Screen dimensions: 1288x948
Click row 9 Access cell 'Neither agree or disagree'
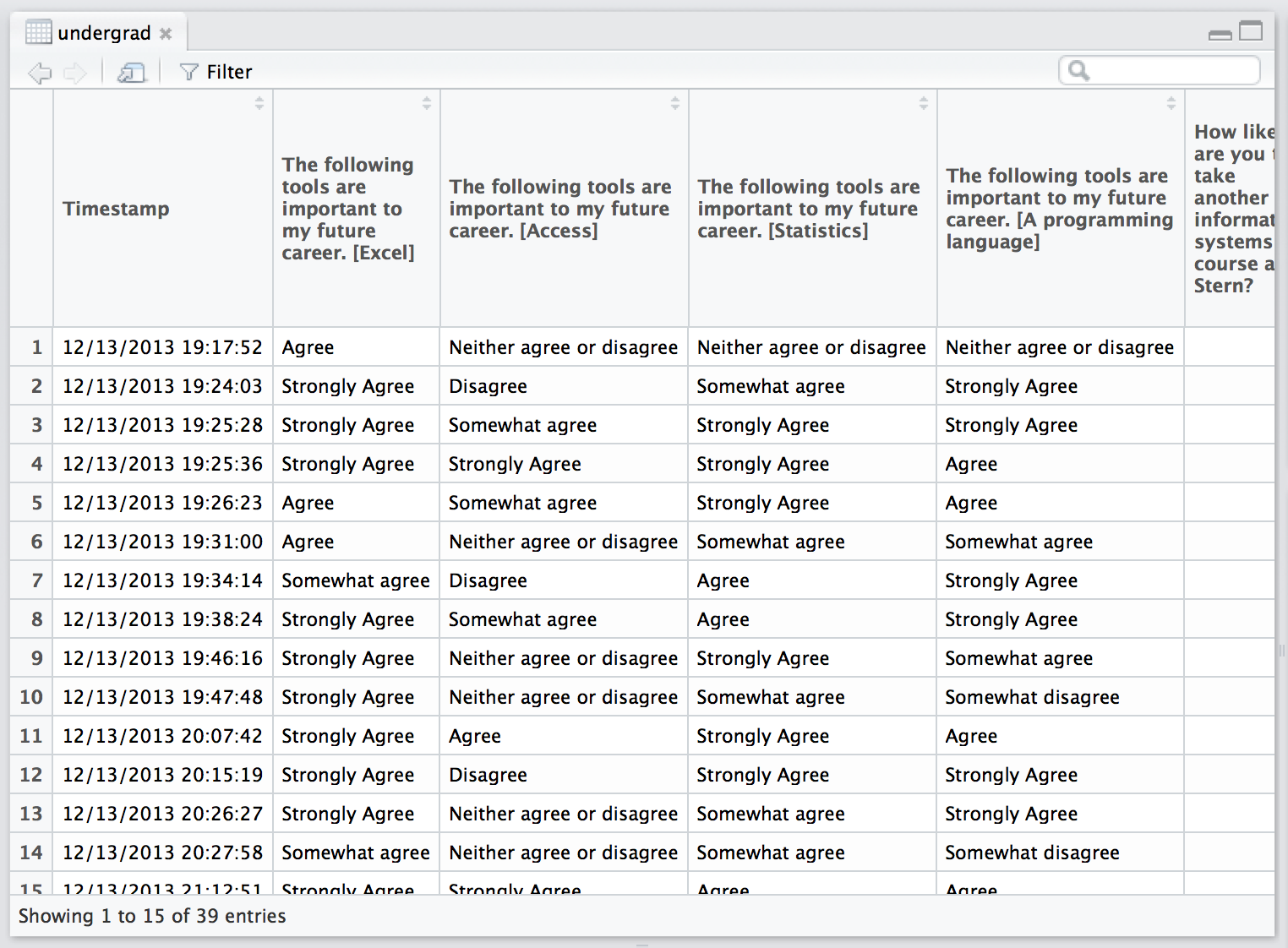coord(563,659)
